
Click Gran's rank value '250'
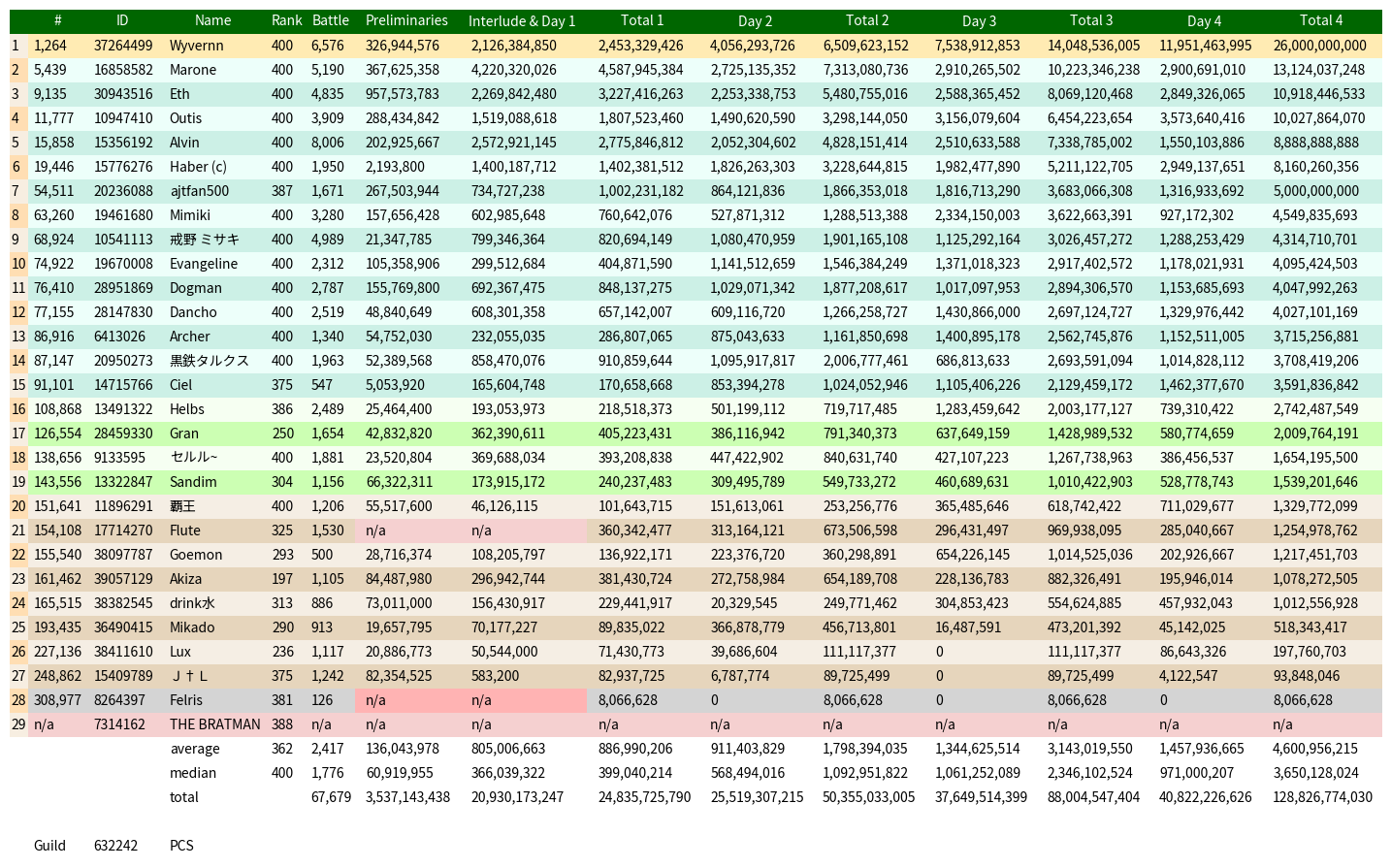(x=282, y=434)
